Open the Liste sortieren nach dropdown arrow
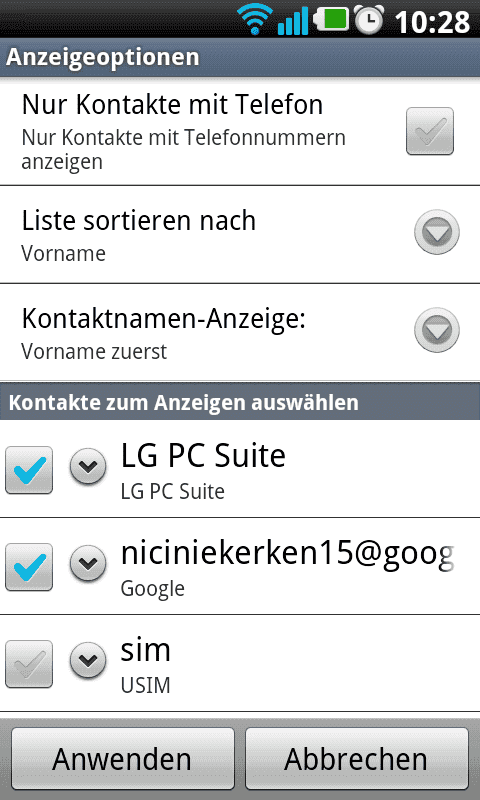Viewport: 480px width, 800px height. click(x=437, y=232)
